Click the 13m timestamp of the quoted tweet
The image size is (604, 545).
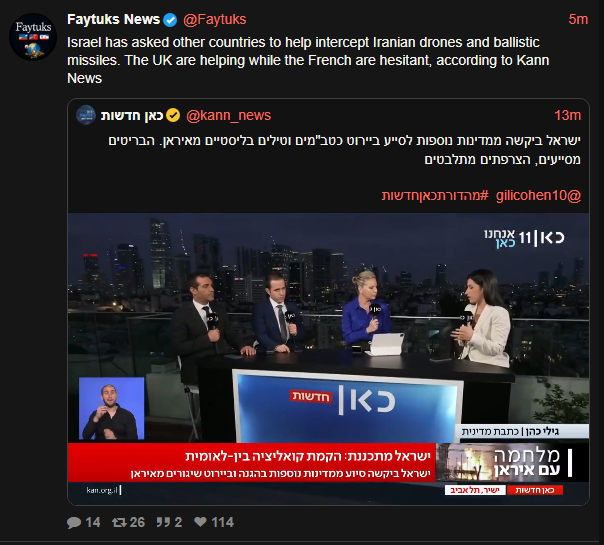tap(567, 115)
